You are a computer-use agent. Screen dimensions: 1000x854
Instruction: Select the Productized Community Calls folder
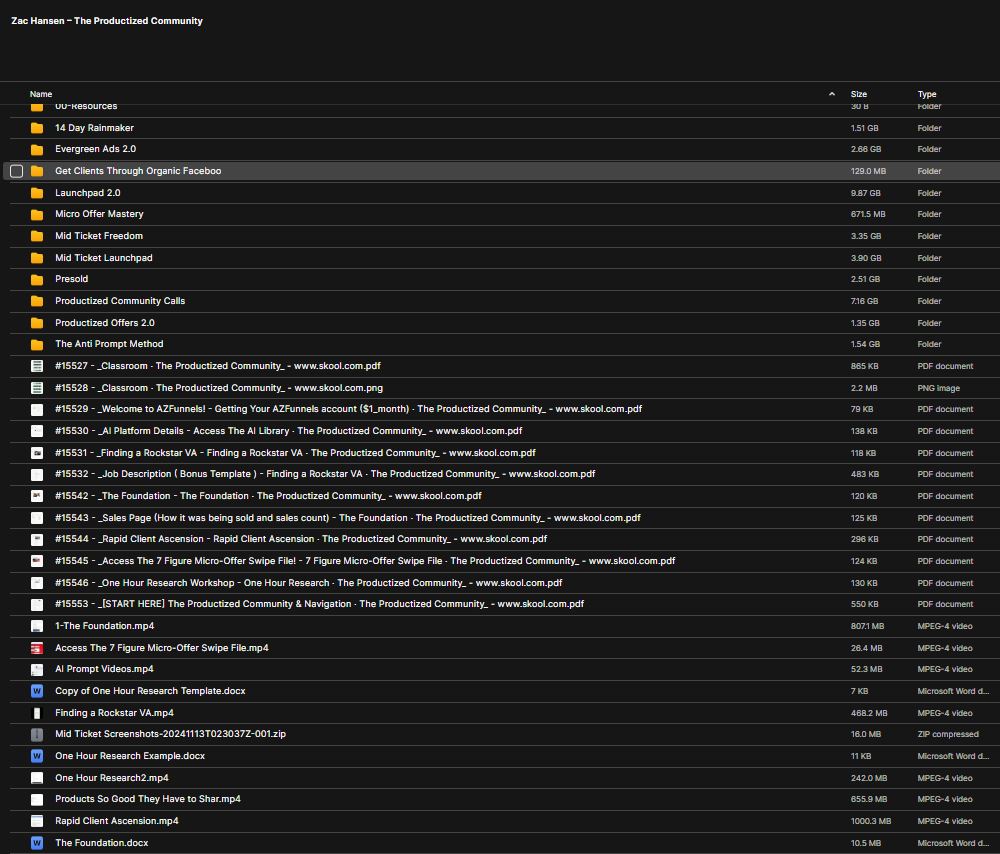pyautogui.click(x=120, y=300)
